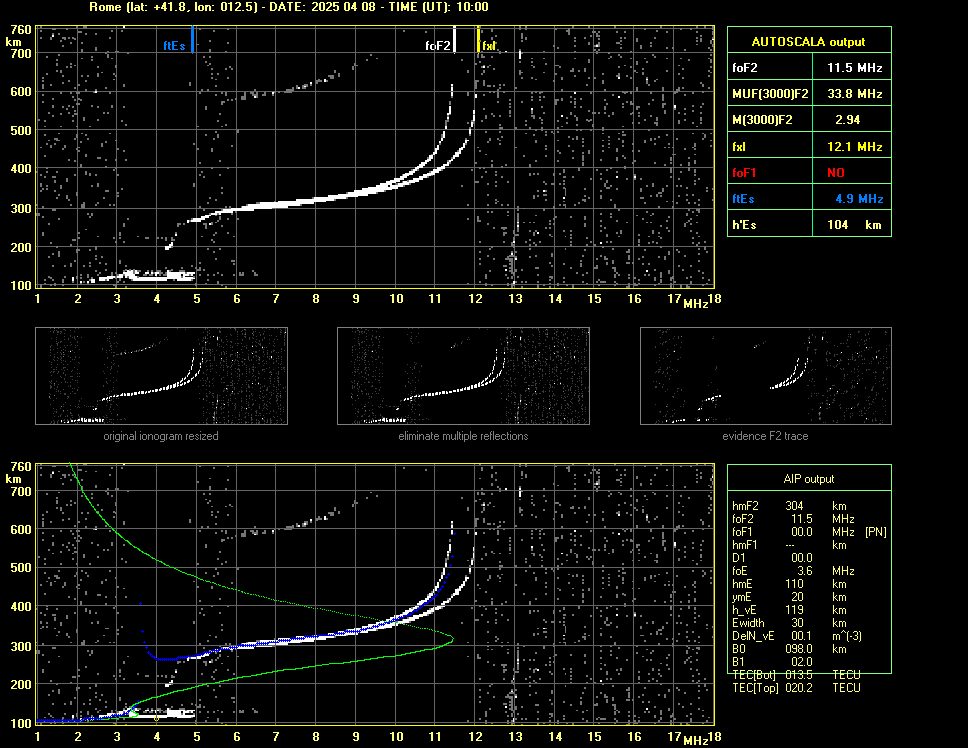Click the 'AIP output' header
Viewport: 968px width, 748px height.
809,479
